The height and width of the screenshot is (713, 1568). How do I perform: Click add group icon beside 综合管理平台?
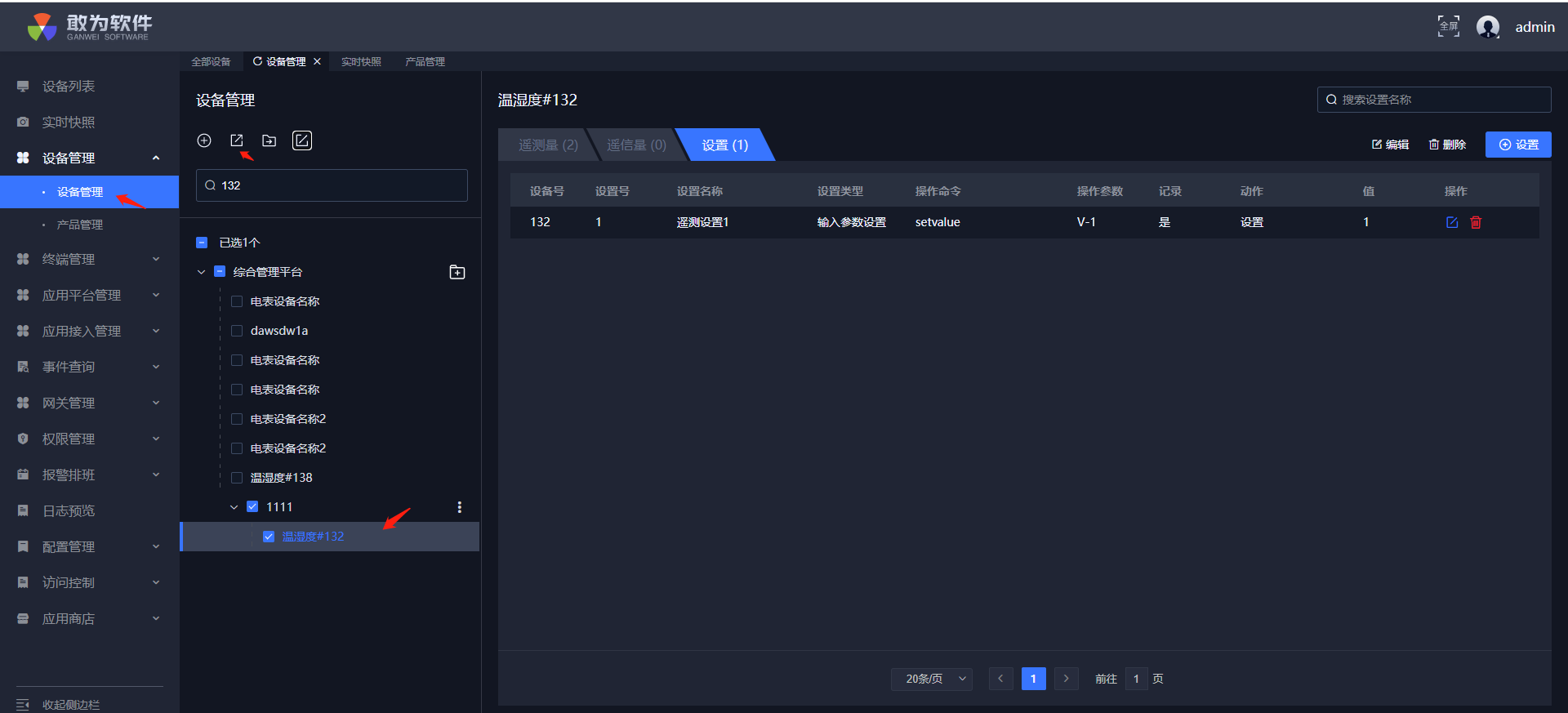[457, 272]
